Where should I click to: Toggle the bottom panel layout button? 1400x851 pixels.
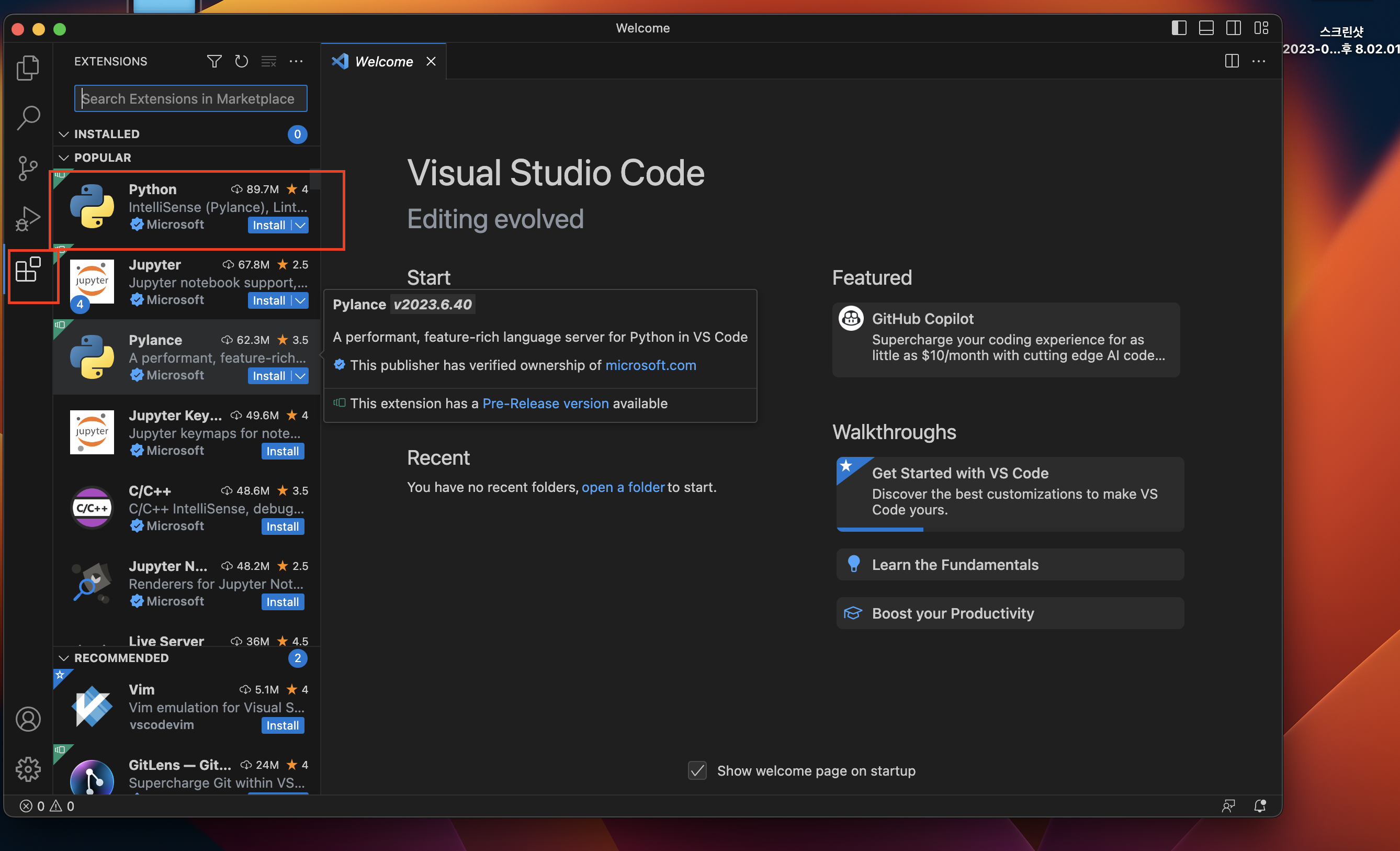pyautogui.click(x=1206, y=28)
